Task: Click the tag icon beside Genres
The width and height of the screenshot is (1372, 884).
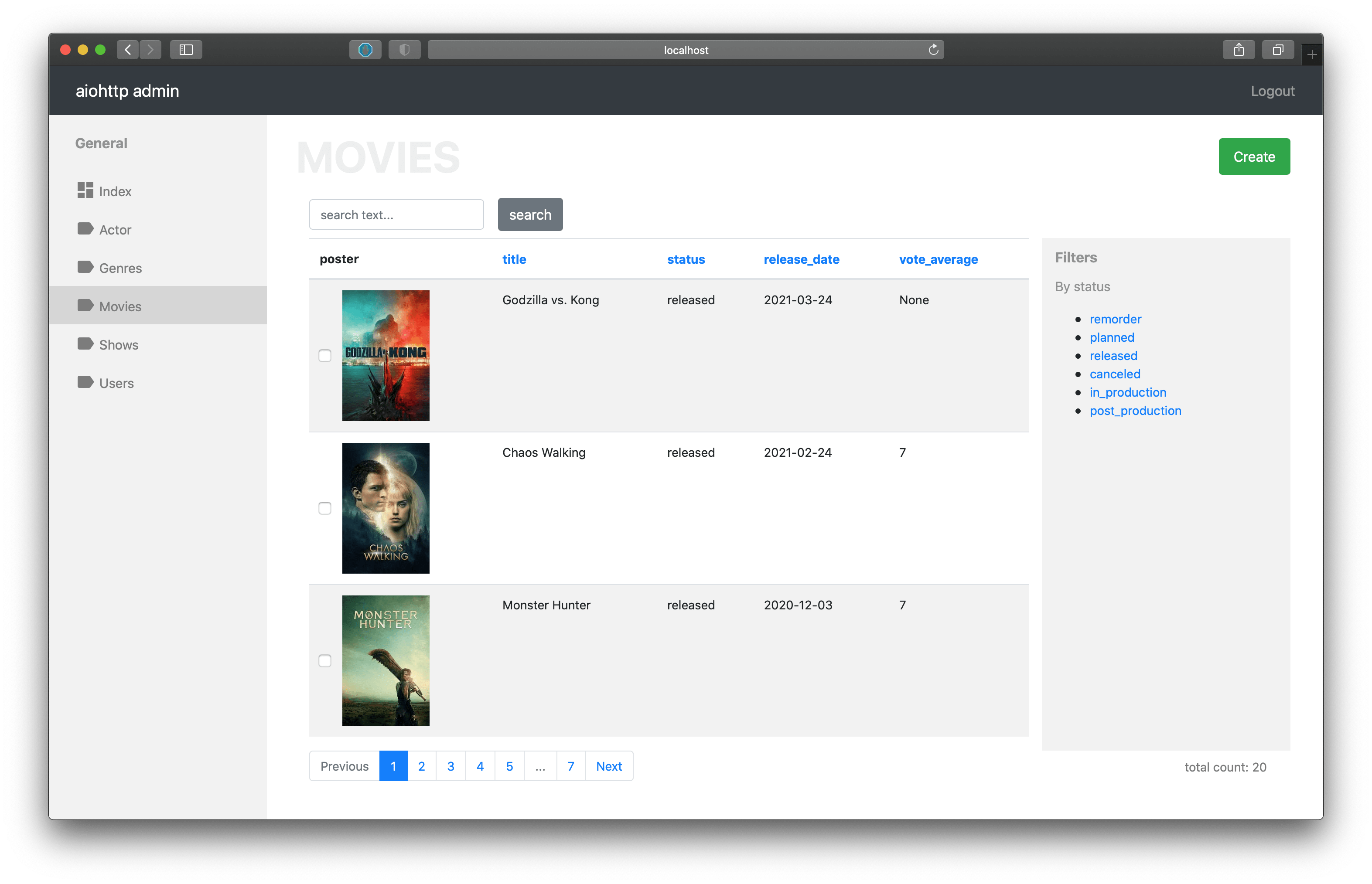Action: 85,268
